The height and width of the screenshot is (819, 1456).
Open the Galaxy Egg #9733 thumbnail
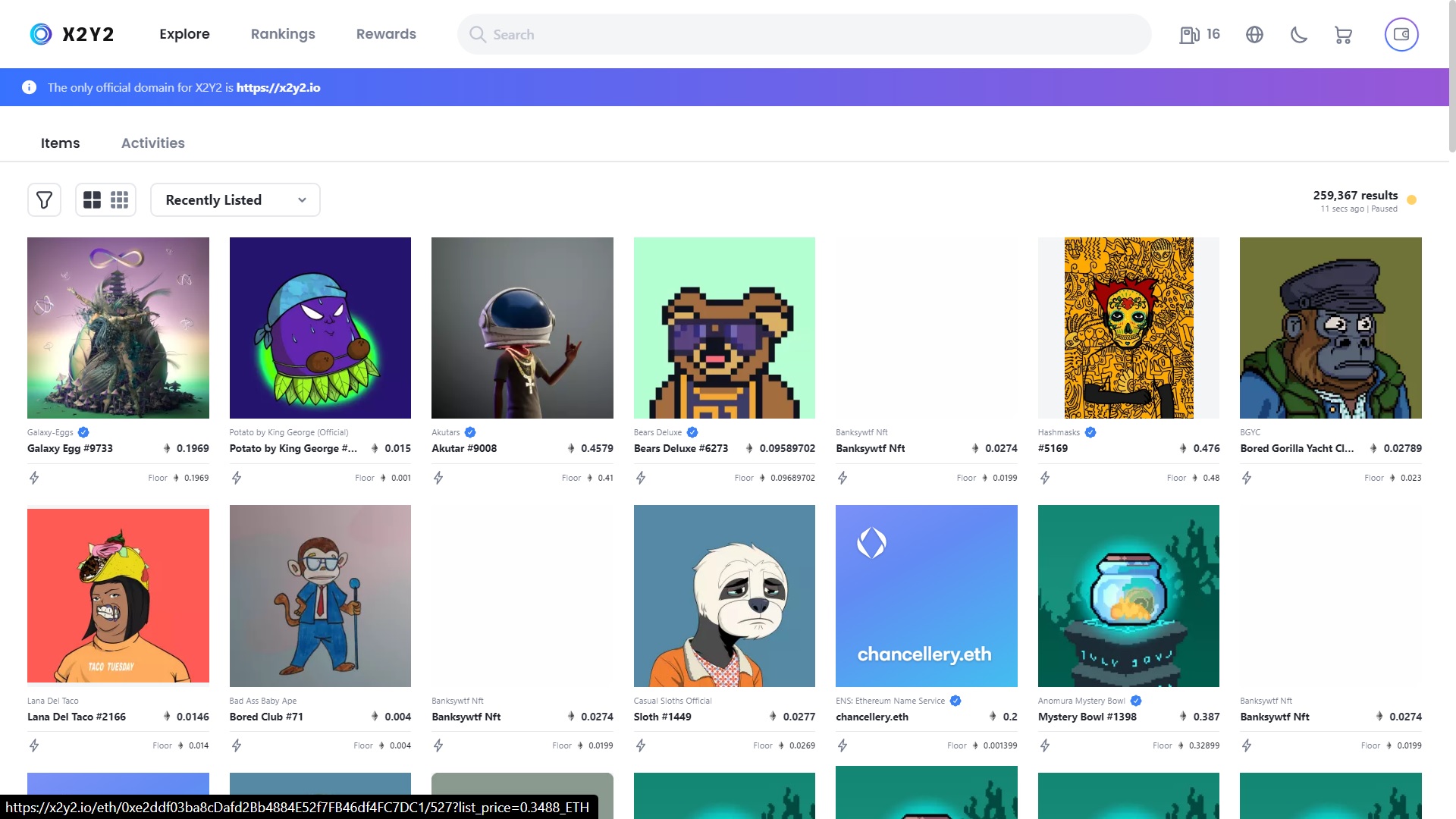point(118,328)
